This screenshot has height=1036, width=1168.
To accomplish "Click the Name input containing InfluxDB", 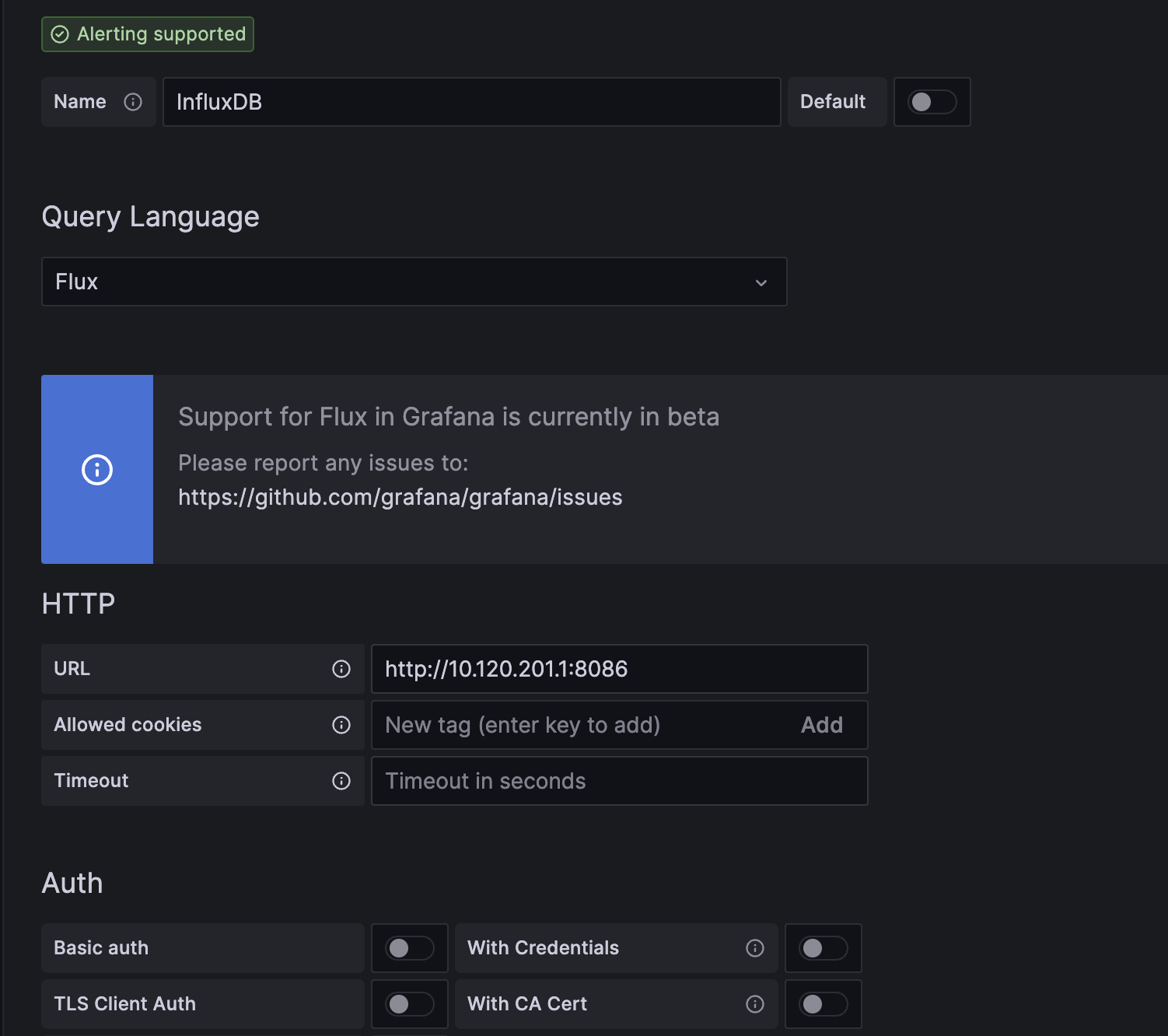I will (472, 102).
